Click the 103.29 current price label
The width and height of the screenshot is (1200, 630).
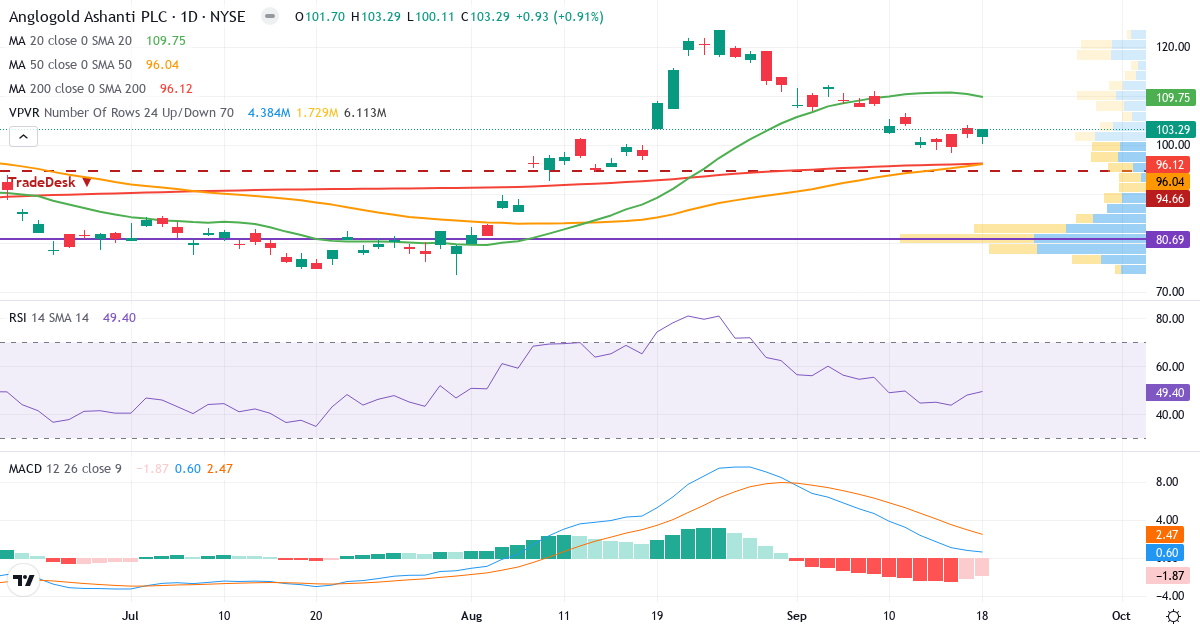pyautogui.click(x=1170, y=129)
